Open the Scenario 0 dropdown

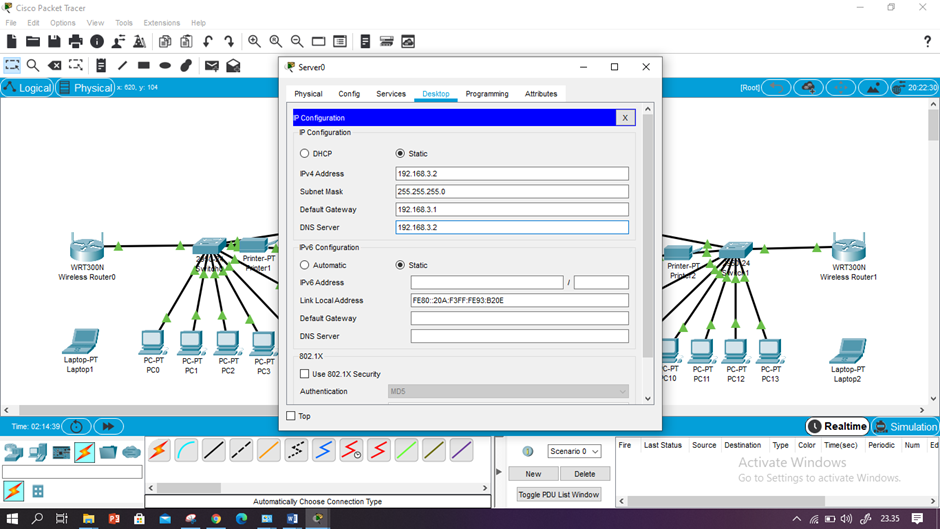pyautogui.click(x=574, y=451)
